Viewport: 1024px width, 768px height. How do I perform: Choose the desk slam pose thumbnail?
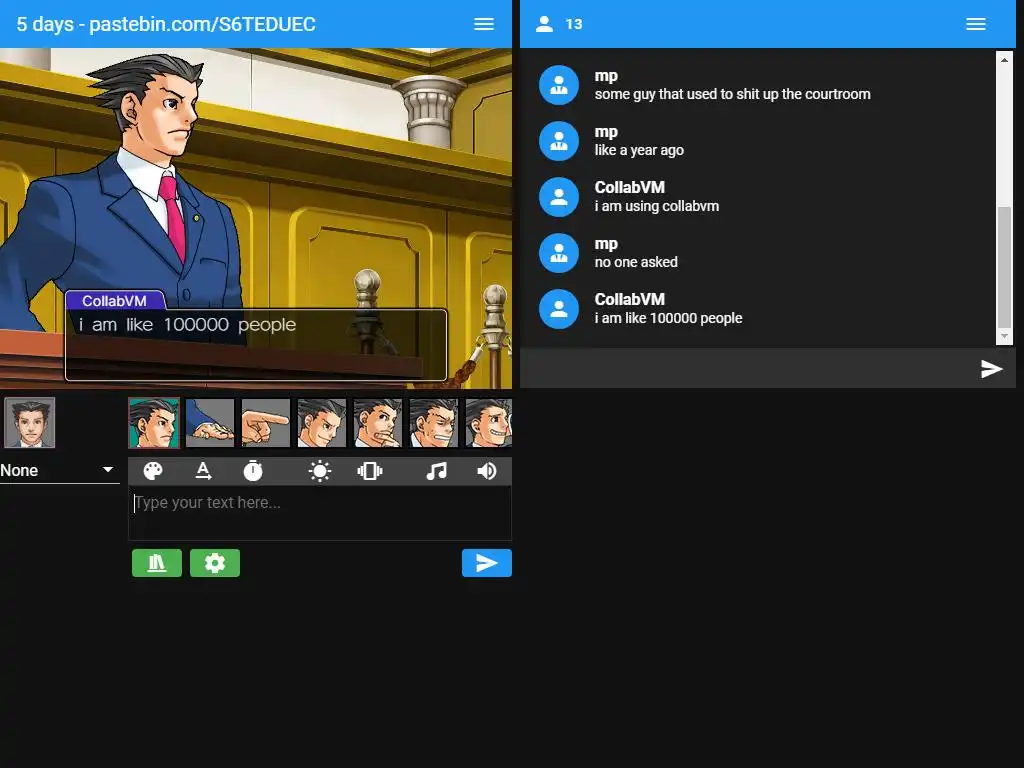210,423
